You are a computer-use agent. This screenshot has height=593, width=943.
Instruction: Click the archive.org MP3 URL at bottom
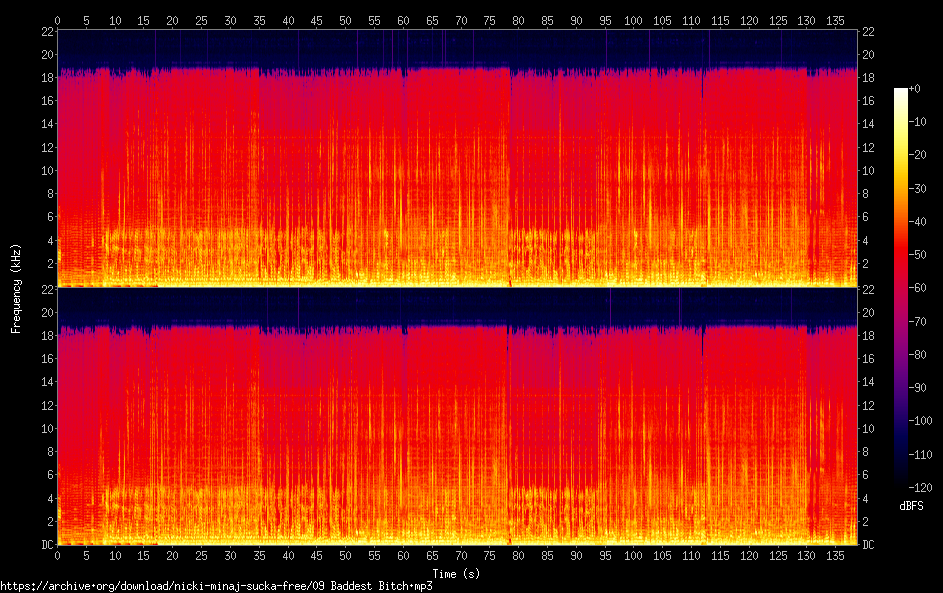tap(216, 586)
